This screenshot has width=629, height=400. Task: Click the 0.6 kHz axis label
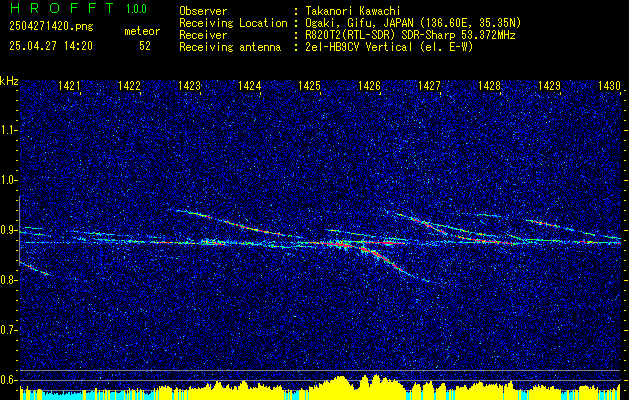click(x=9, y=380)
